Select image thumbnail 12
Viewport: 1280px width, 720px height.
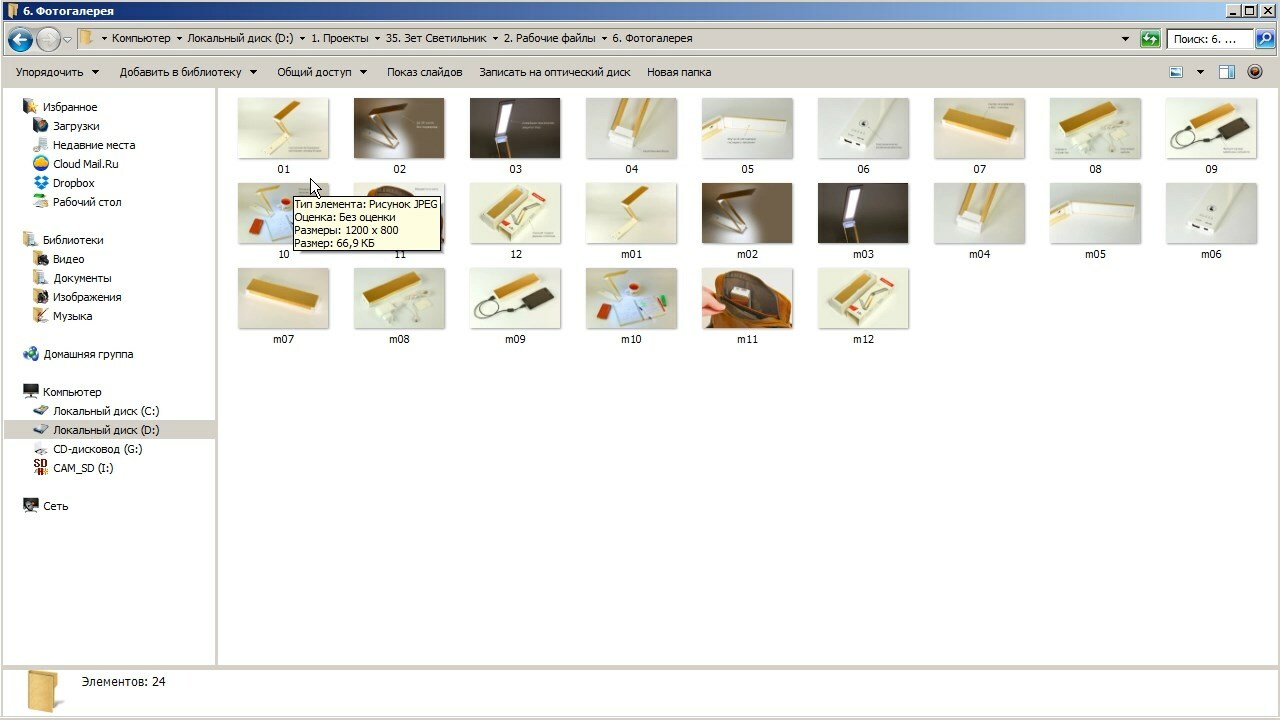click(515, 213)
